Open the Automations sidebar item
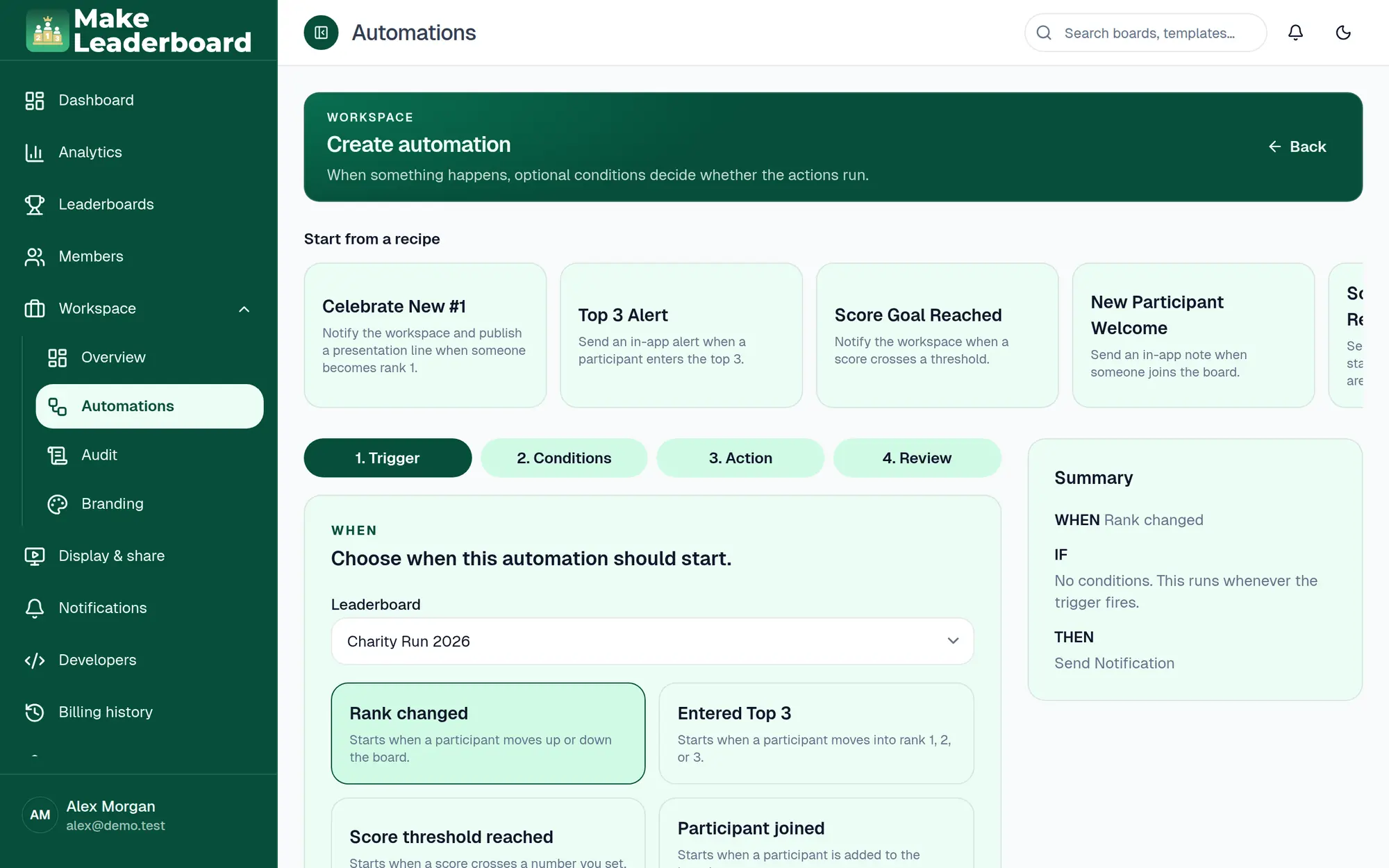The width and height of the screenshot is (1389, 868). pyautogui.click(x=149, y=406)
